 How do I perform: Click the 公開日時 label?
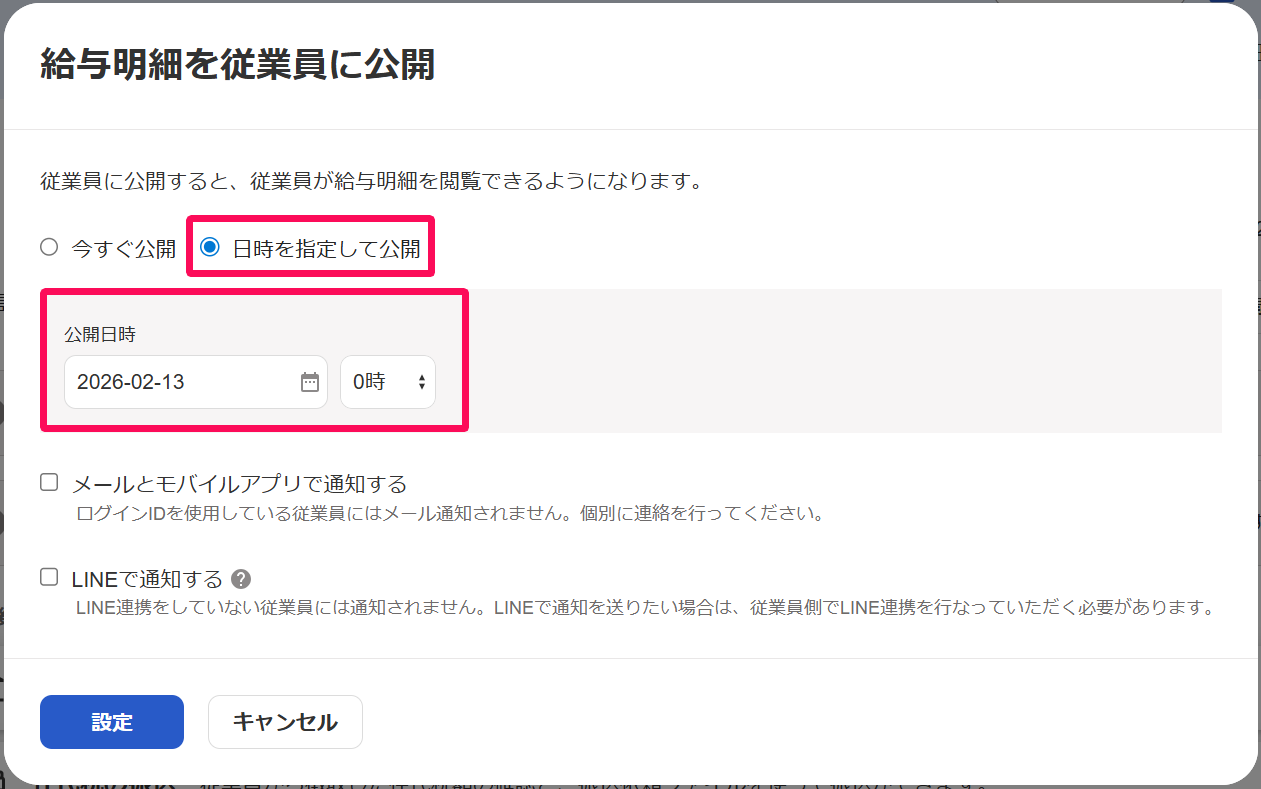coord(100,334)
